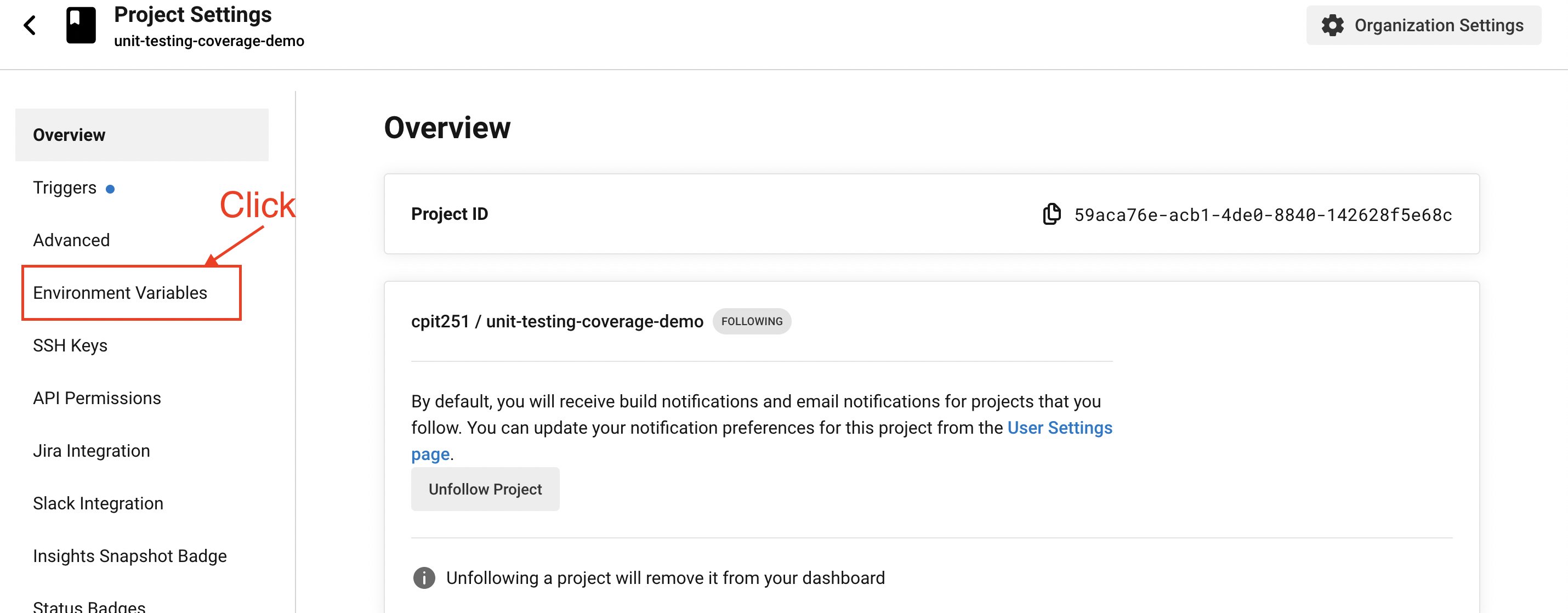1568x613 pixels.
Task: Open Advanced settings section
Action: tap(71, 240)
